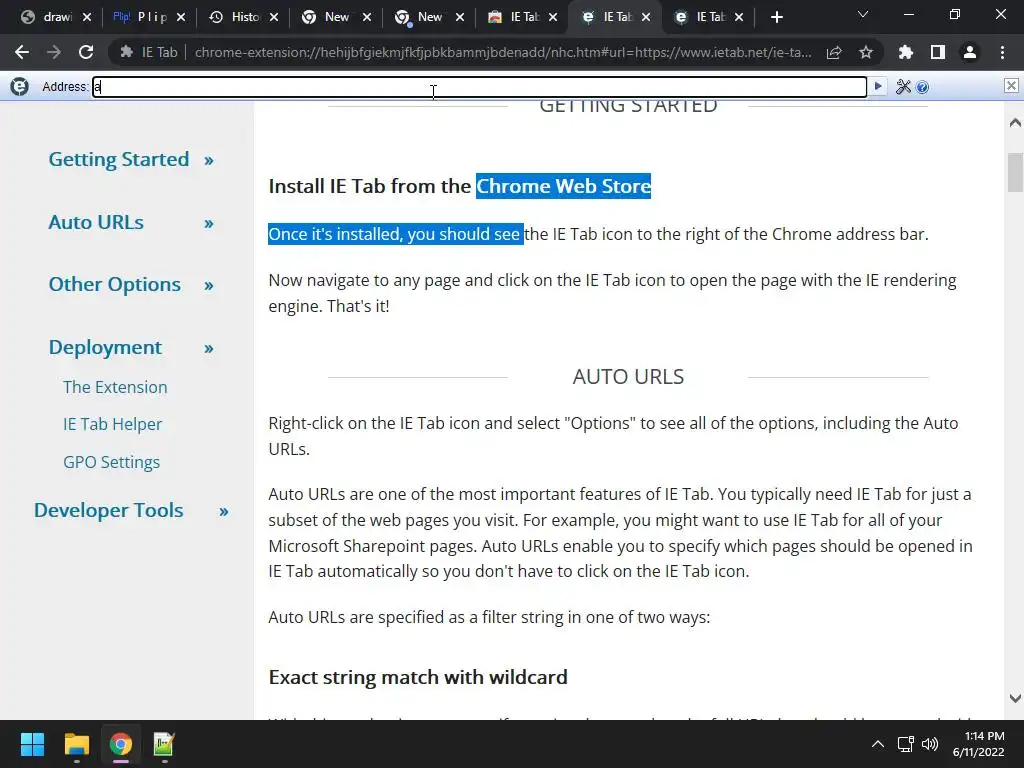The image size is (1024, 768).
Task: Expand chevron next to Developer Tools
Action: [223, 512]
